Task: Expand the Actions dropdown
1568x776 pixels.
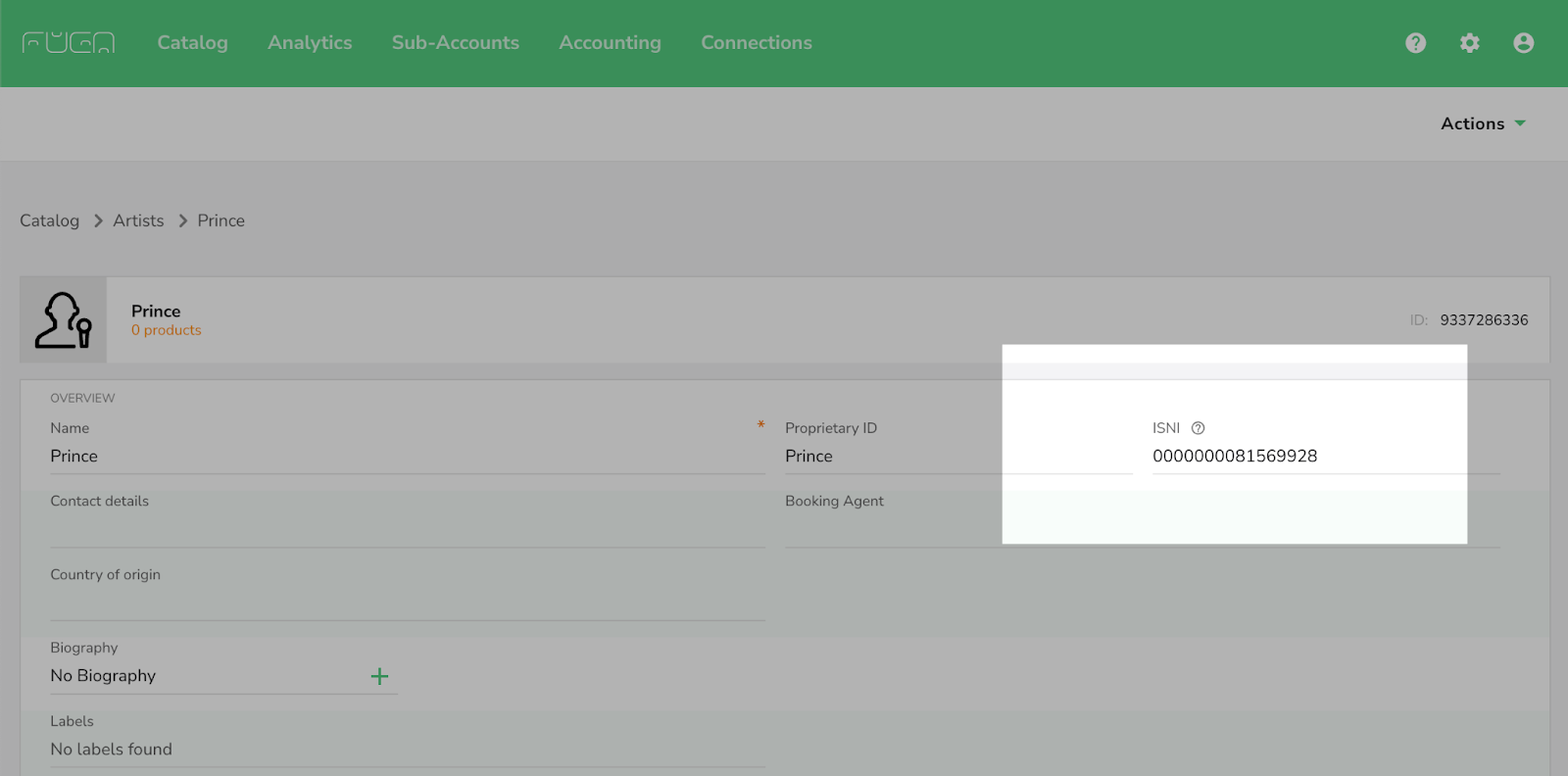Action: click(1483, 123)
